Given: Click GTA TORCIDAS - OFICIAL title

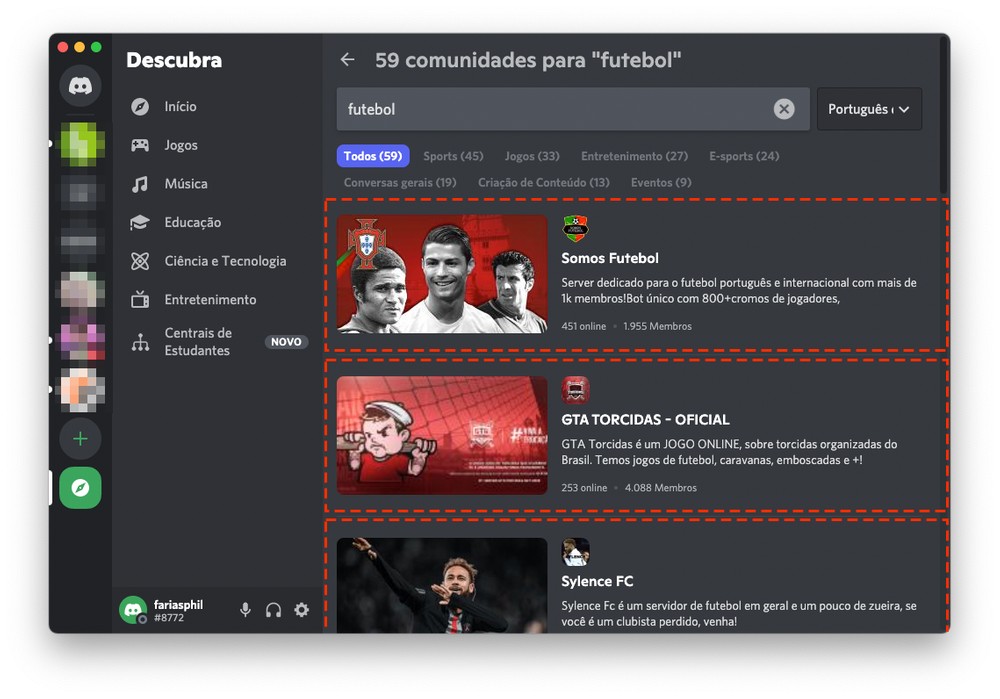Looking at the screenshot, I should click(645, 420).
